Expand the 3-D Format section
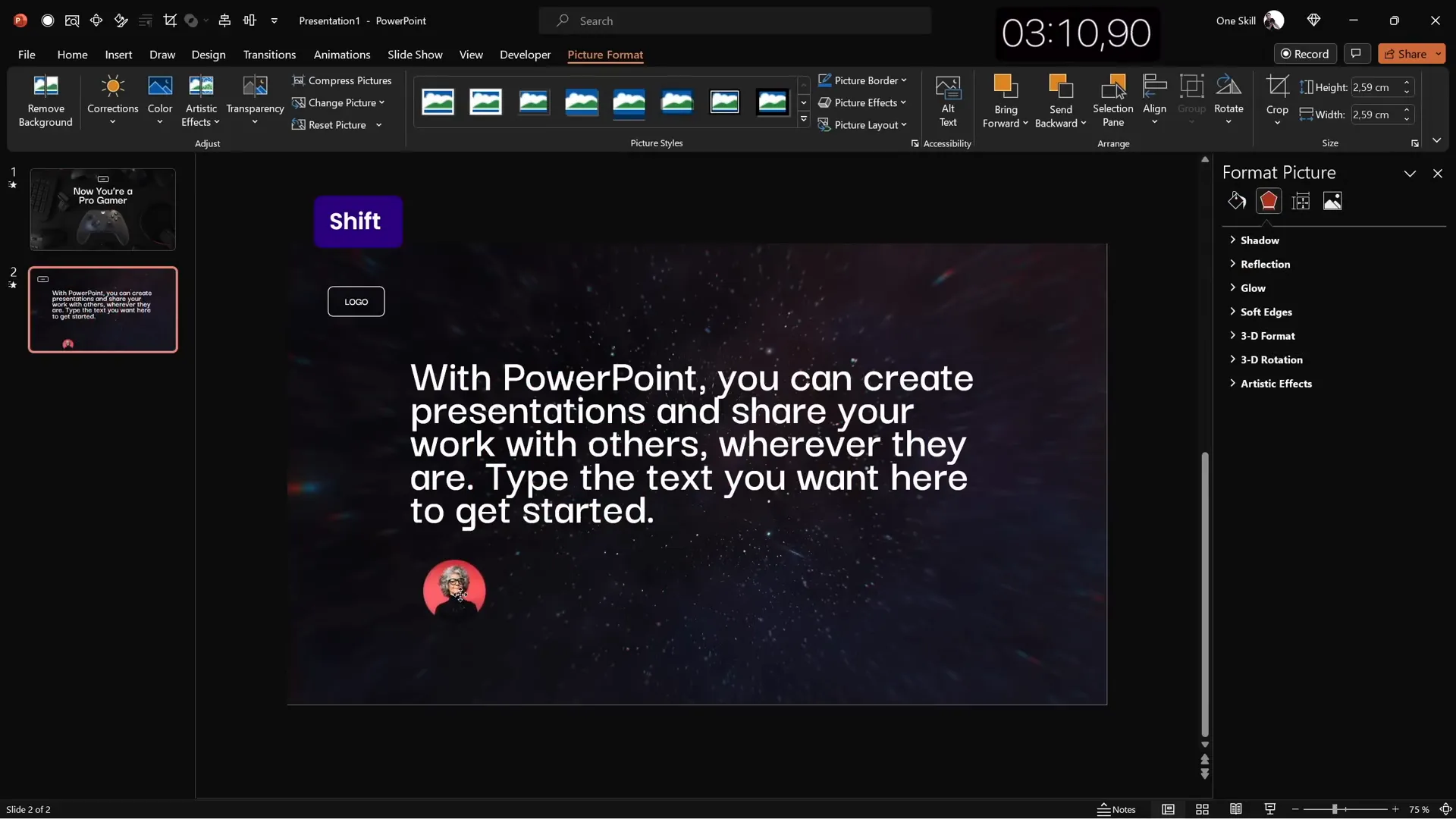Viewport: 1456px width, 819px height. [x=1262, y=336]
